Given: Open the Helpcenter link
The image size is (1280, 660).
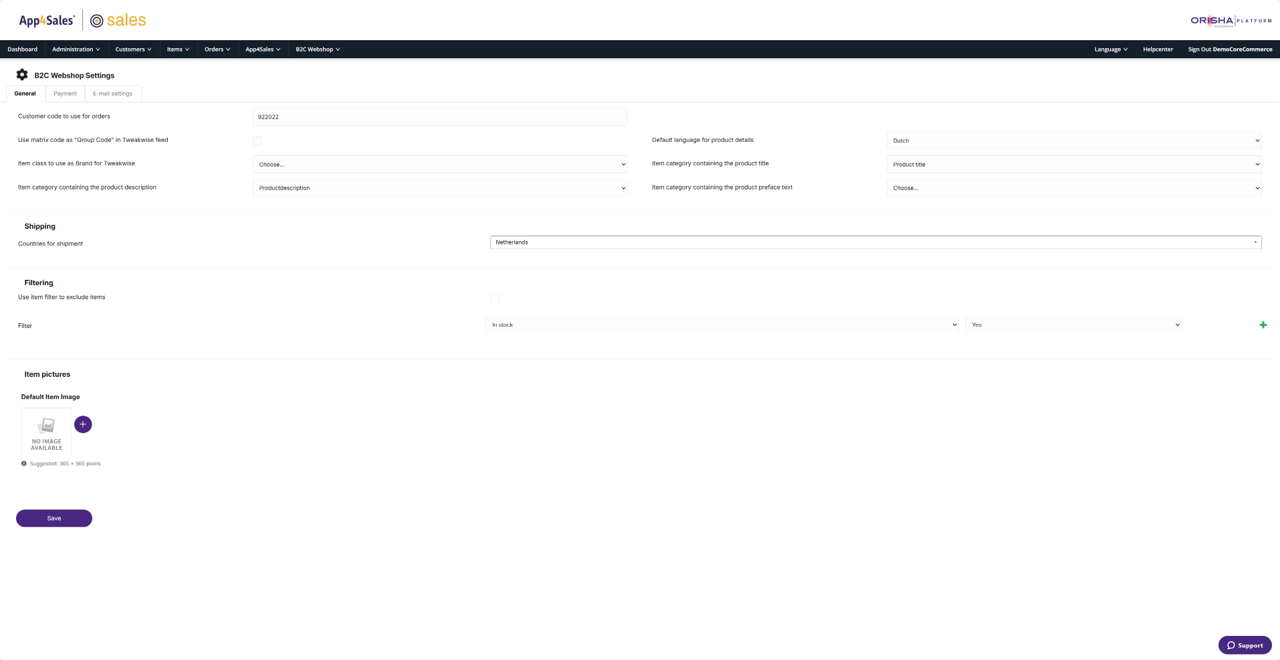Looking at the screenshot, I should [x=1158, y=49].
